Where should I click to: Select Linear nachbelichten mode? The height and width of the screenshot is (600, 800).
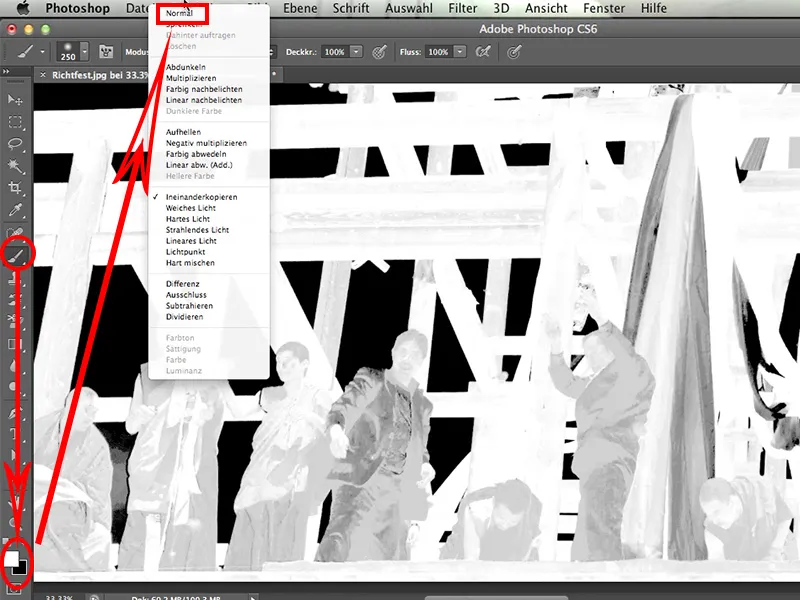click(204, 100)
